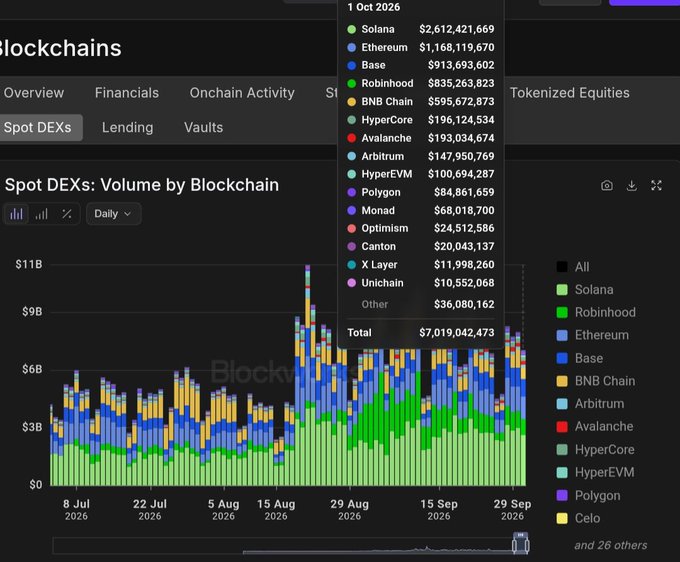Toggle Avalanche series in legend

coord(595,427)
